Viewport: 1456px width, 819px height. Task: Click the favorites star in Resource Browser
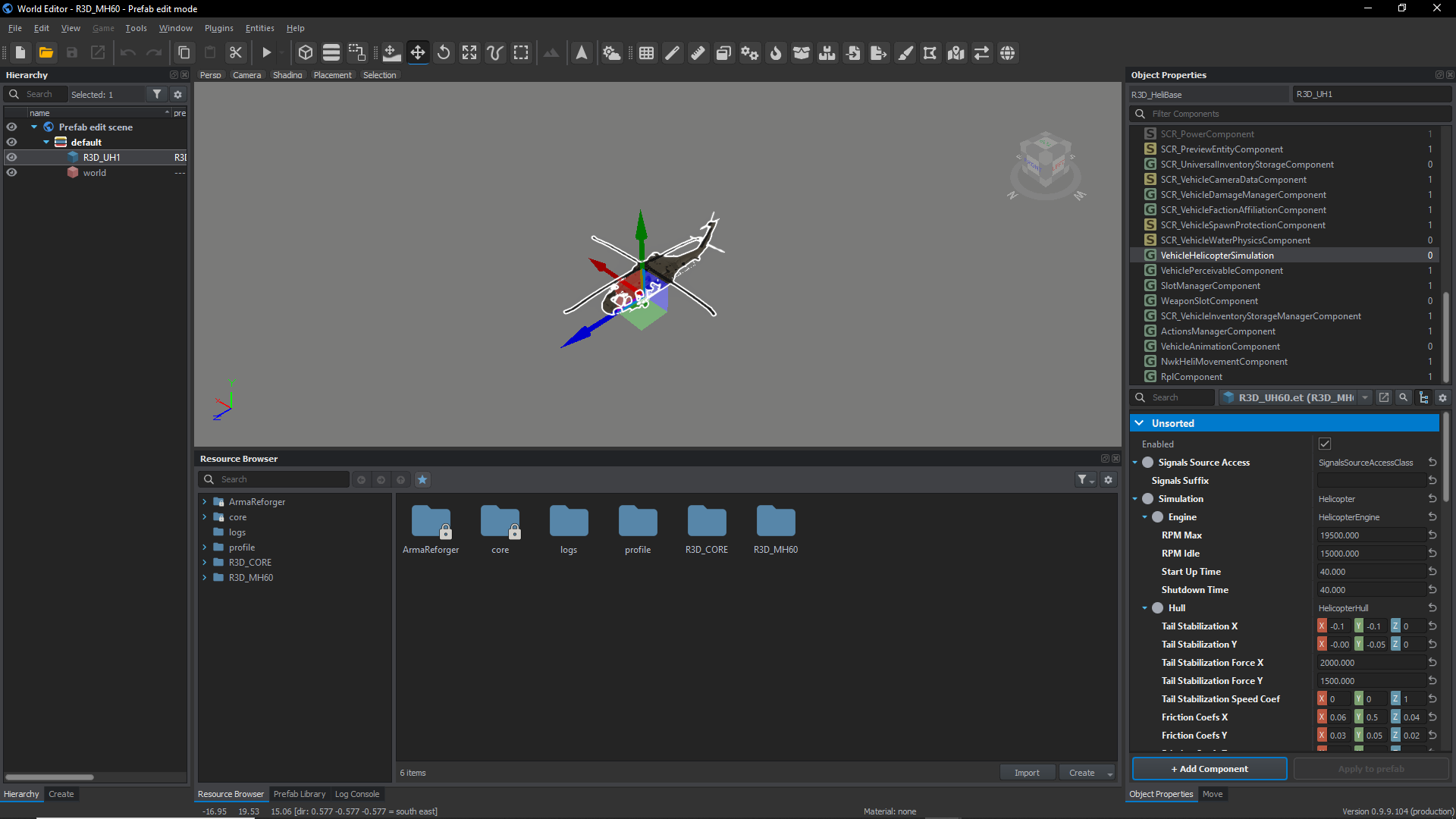point(422,479)
